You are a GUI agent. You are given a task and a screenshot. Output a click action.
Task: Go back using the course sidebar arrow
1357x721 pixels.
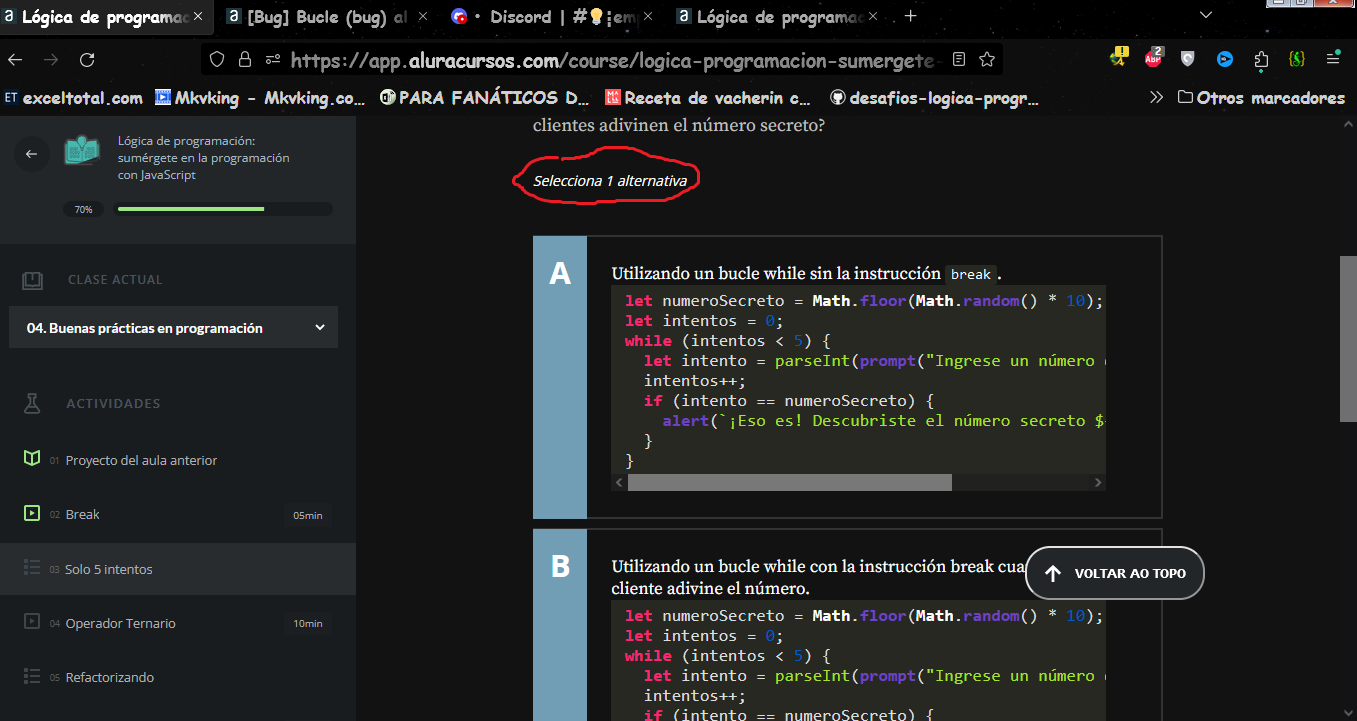(x=31, y=154)
